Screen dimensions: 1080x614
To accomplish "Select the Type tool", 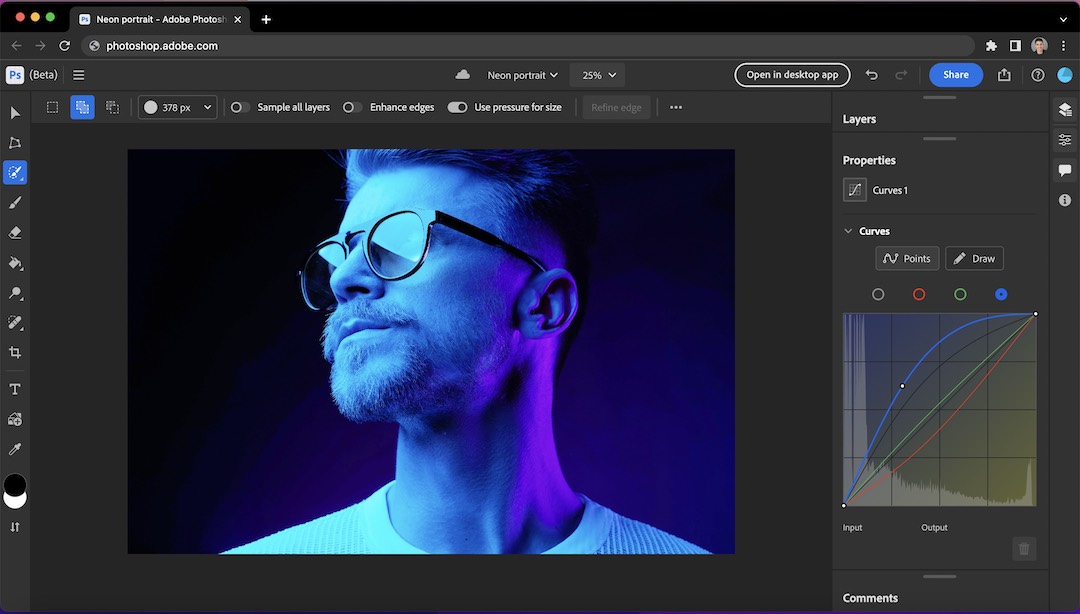I will pyautogui.click(x=15, y=389).
